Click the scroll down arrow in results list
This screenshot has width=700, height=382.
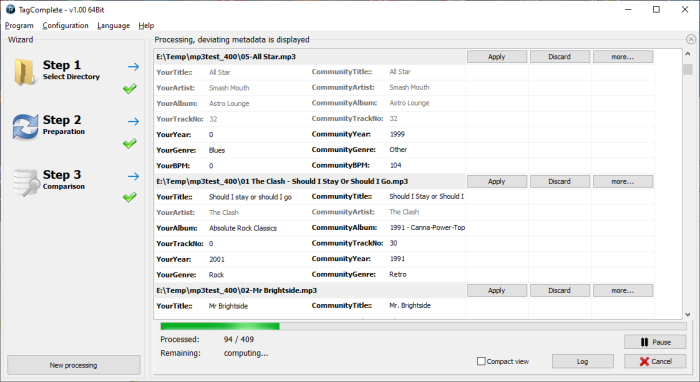coord(688,315)
